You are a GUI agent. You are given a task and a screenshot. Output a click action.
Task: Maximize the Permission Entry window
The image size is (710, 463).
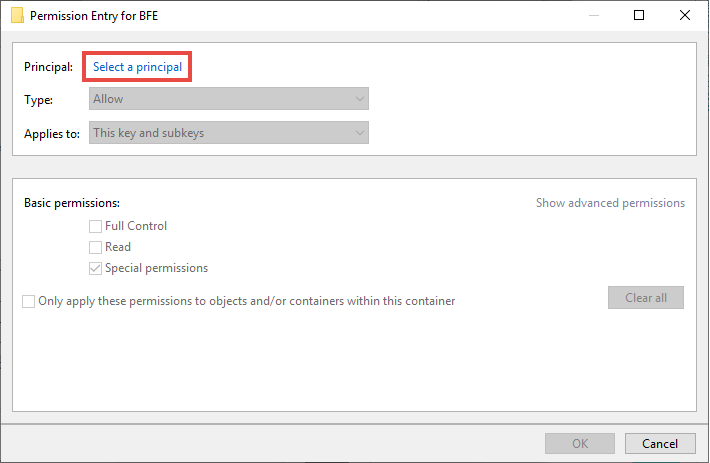pos(638,15)
